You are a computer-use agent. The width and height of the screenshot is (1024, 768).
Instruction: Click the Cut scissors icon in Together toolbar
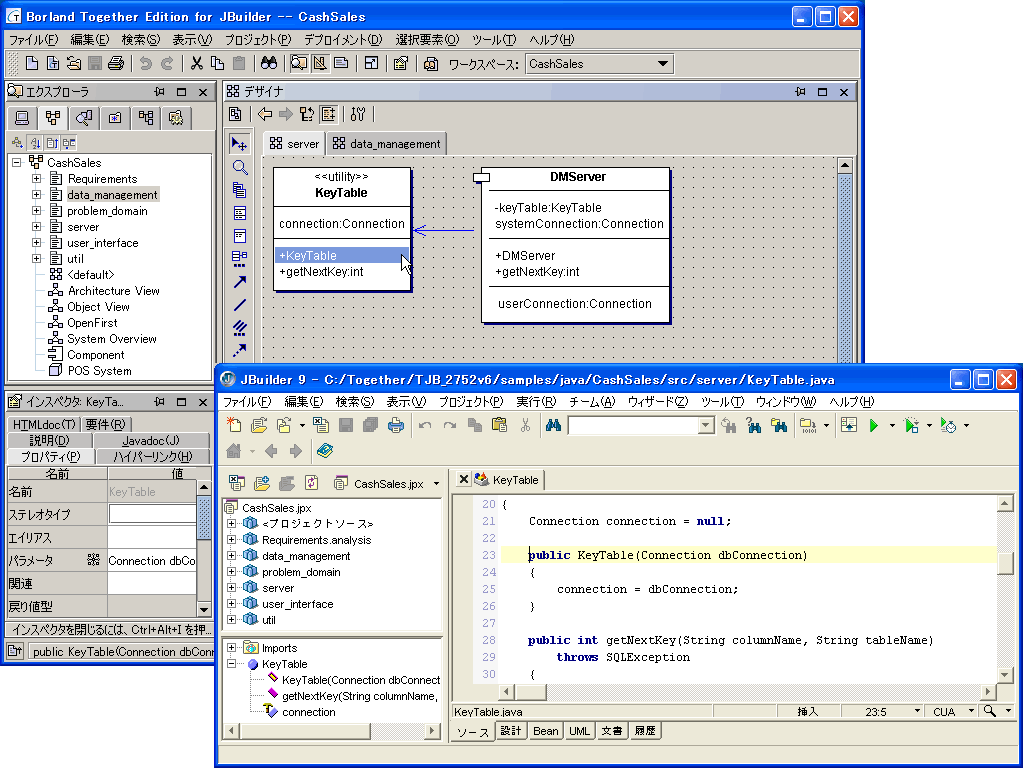pos(197,63)
